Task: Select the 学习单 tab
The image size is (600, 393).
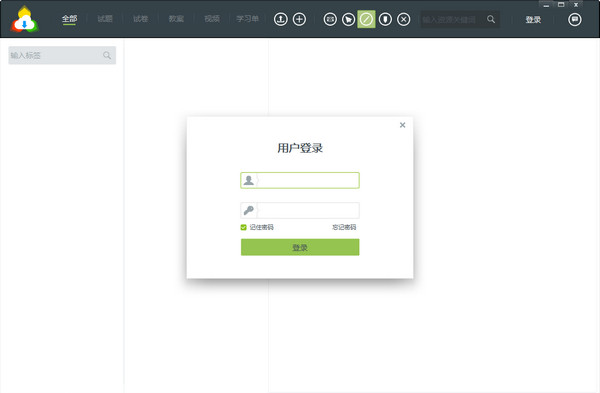Action: point(247,19)
